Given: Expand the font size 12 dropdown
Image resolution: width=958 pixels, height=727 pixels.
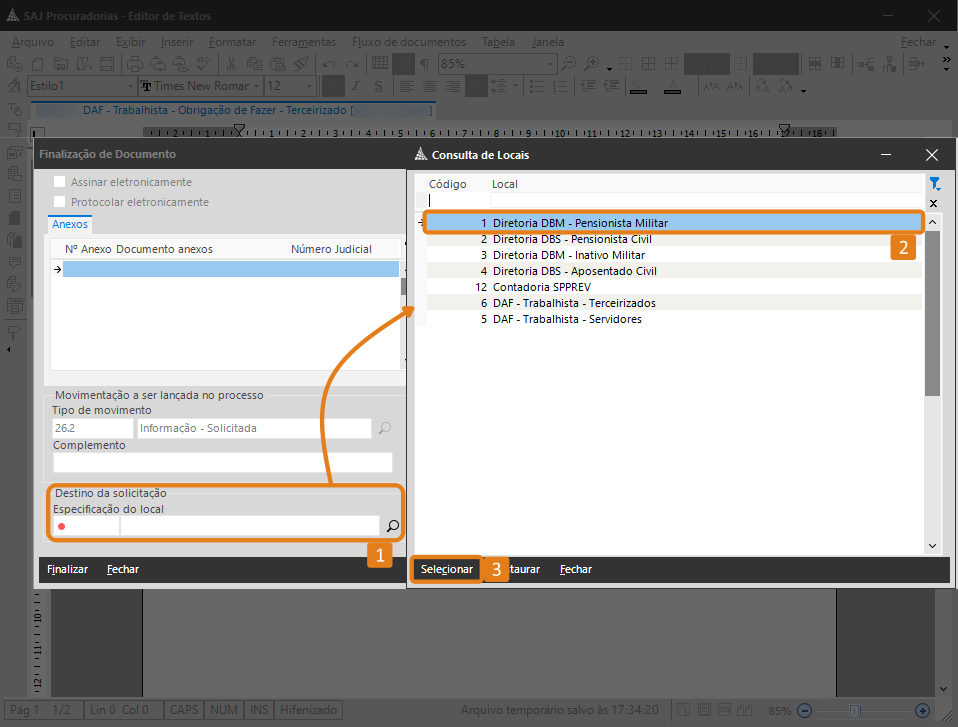Looking at the screenshot, I should [x=309, y=86].
